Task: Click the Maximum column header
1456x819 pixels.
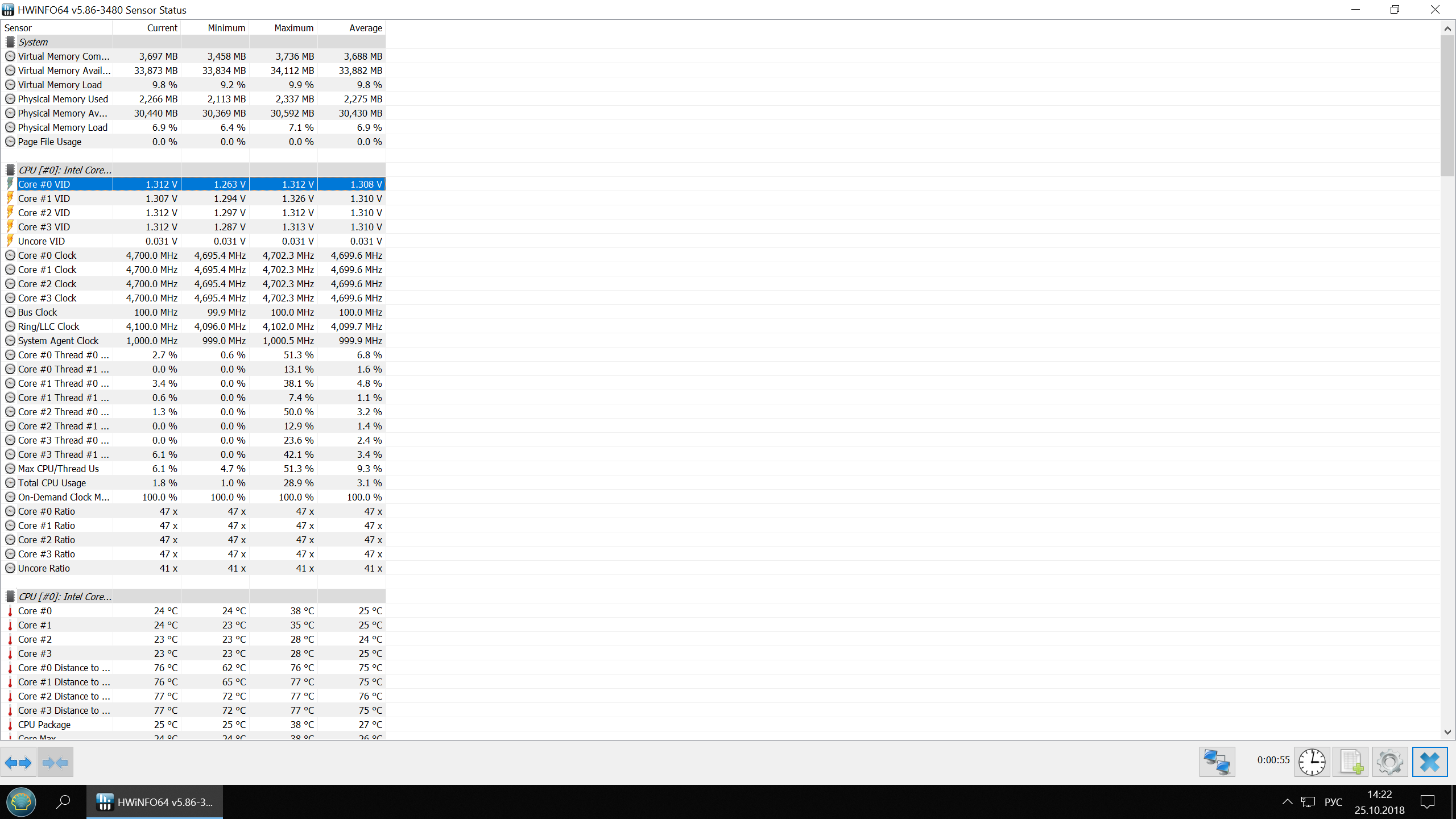Action: [293, 28]
